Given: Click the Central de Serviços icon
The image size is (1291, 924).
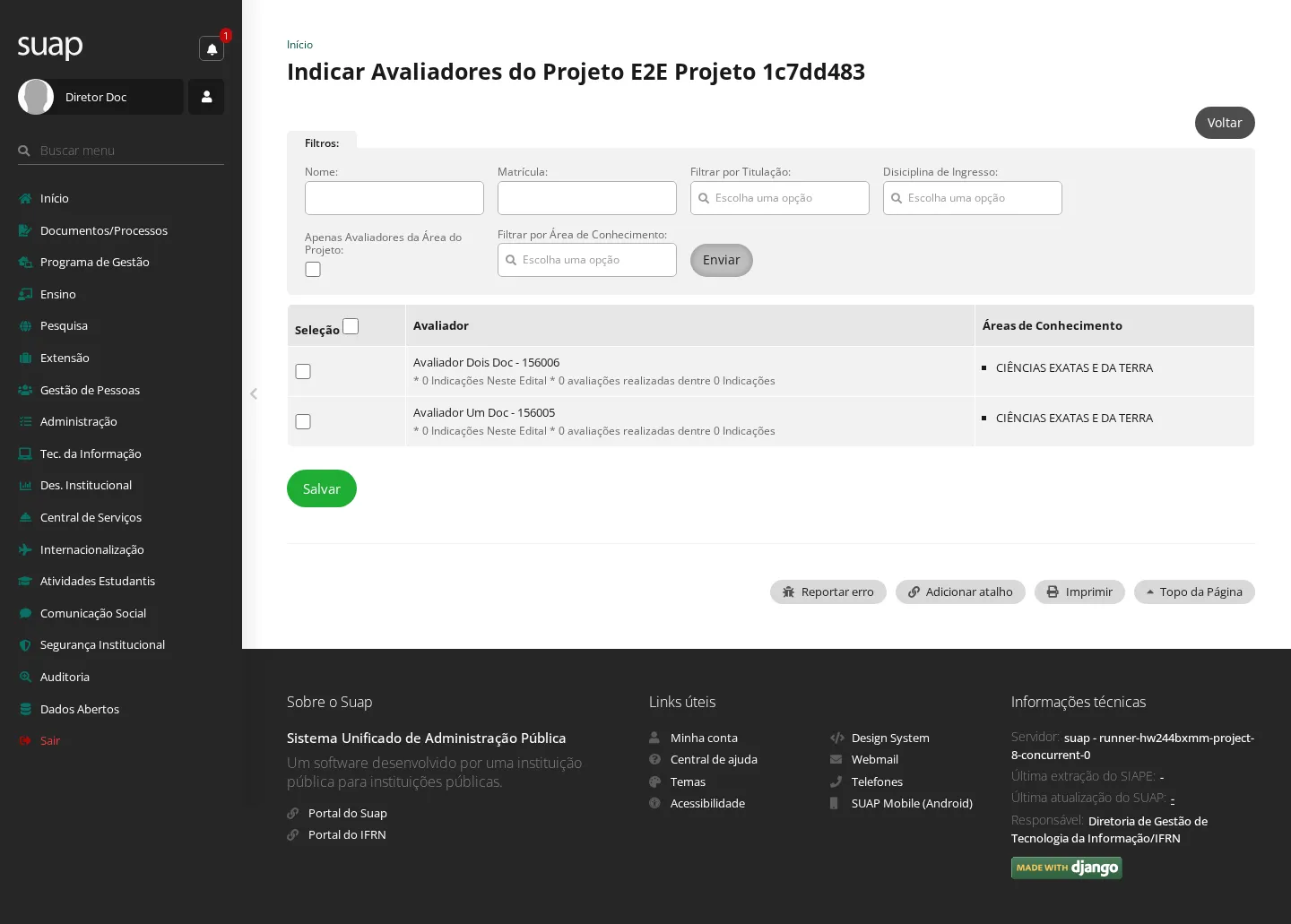Looking at the screenshot, I should point(25,517).
